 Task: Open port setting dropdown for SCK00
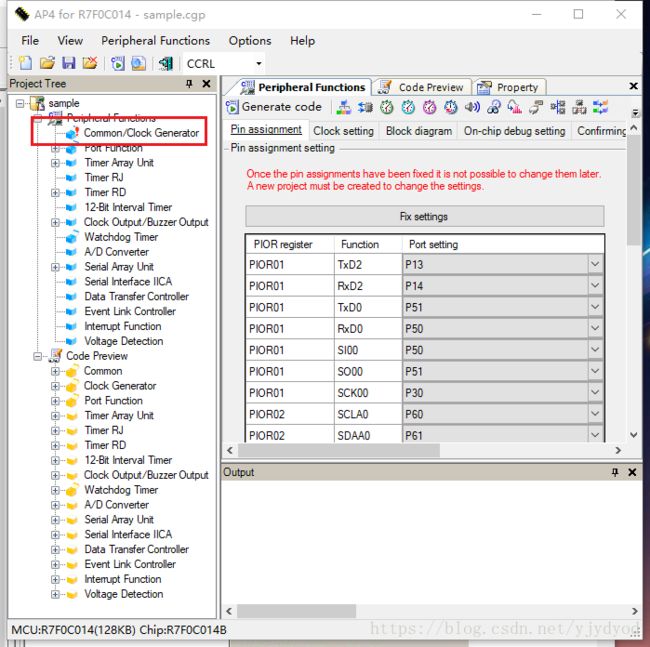(595, 393)
